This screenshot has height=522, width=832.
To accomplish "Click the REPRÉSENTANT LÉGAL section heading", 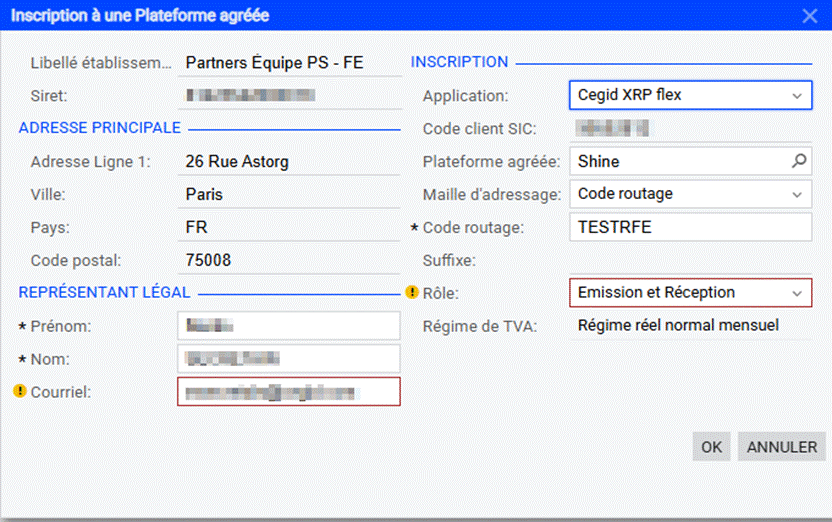I will tap(104, 292).
